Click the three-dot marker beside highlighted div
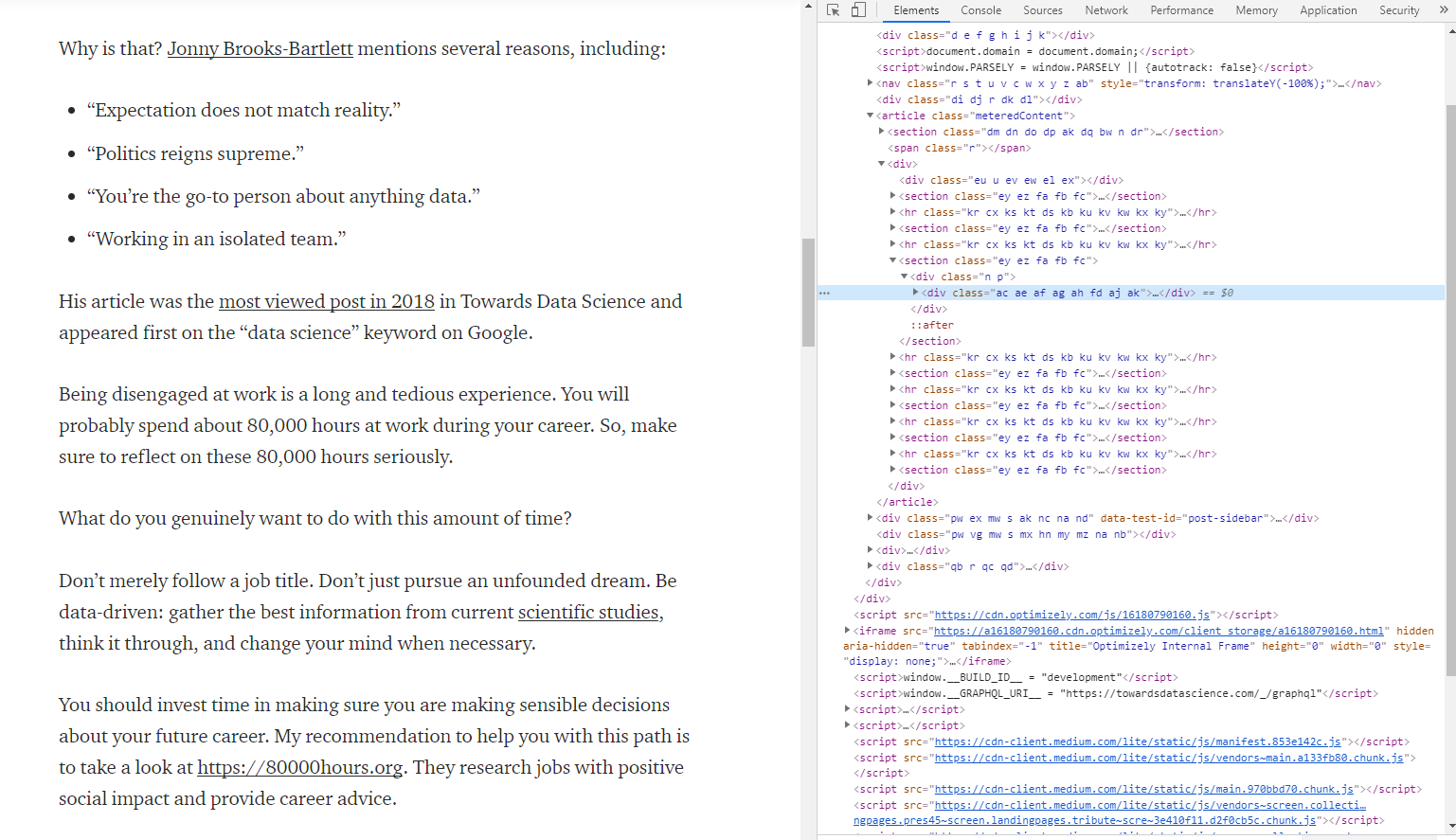The width and height of the screenshot is (1456, 840). click(x=824, y=293)
